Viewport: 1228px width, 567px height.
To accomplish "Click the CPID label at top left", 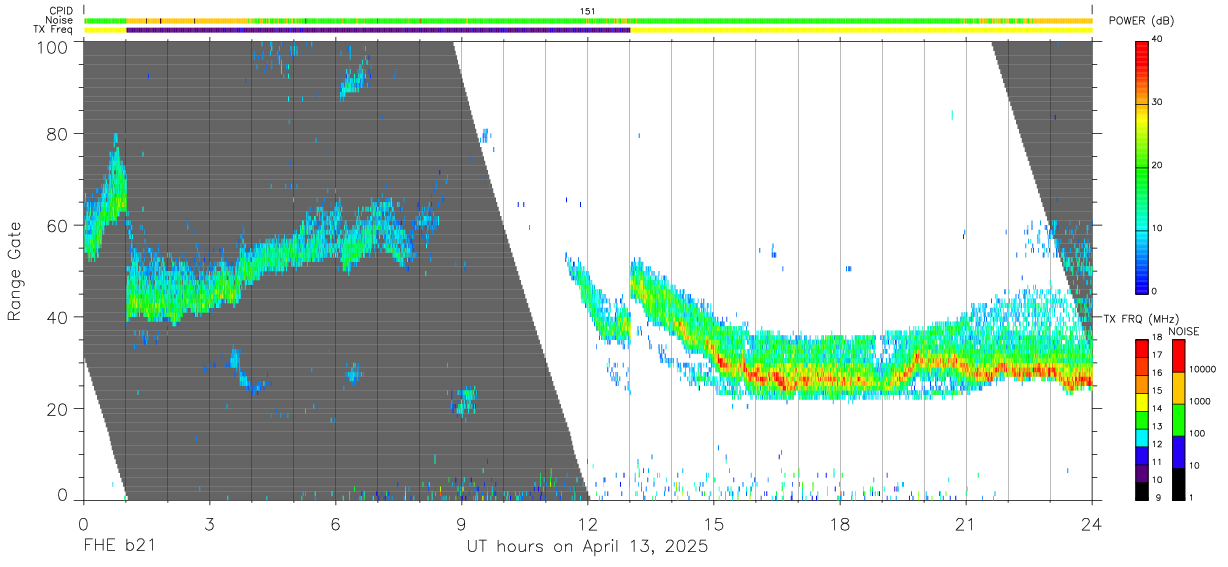I will [x=61, y=11].
